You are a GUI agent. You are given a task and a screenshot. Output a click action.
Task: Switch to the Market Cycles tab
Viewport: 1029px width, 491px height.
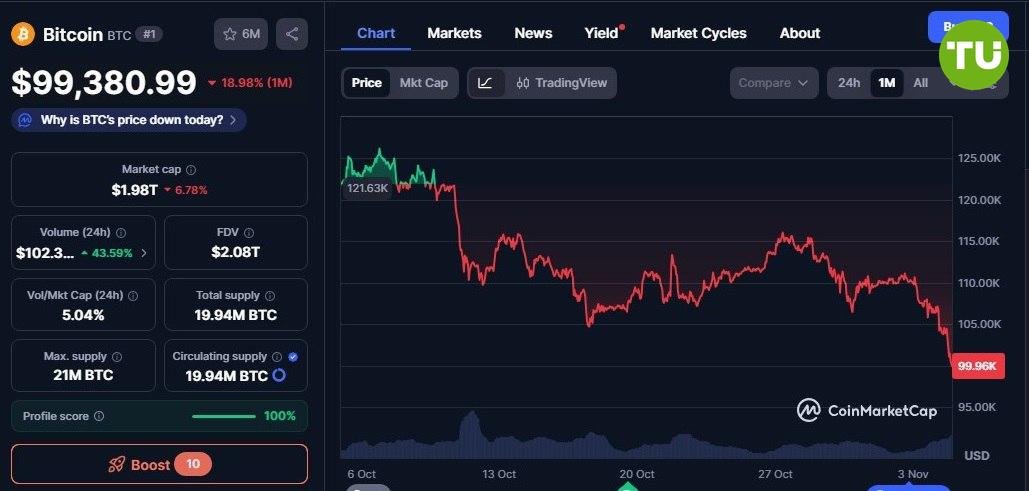coord(698,33)
